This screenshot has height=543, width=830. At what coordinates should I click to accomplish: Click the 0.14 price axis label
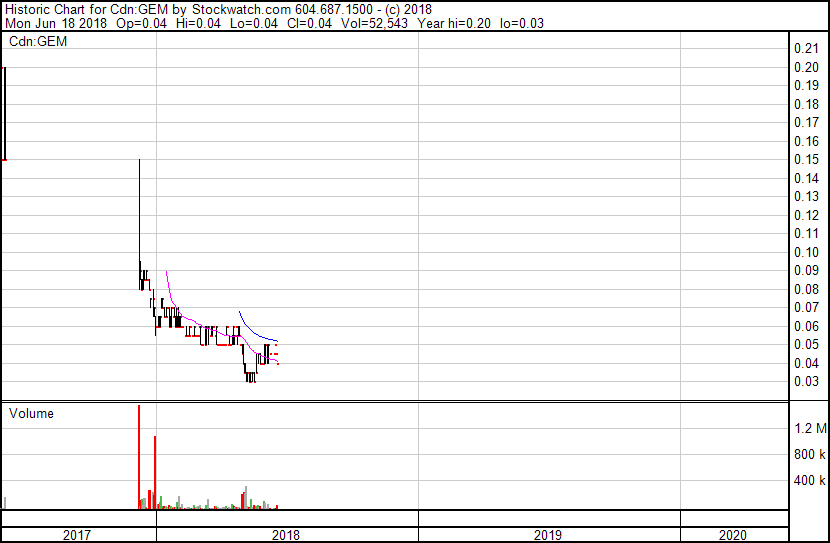click(x=806, y=178)
